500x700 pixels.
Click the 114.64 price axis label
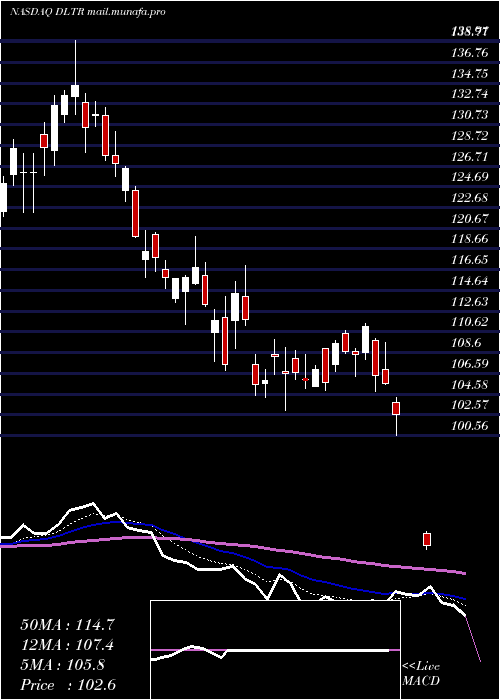[469, 281]
